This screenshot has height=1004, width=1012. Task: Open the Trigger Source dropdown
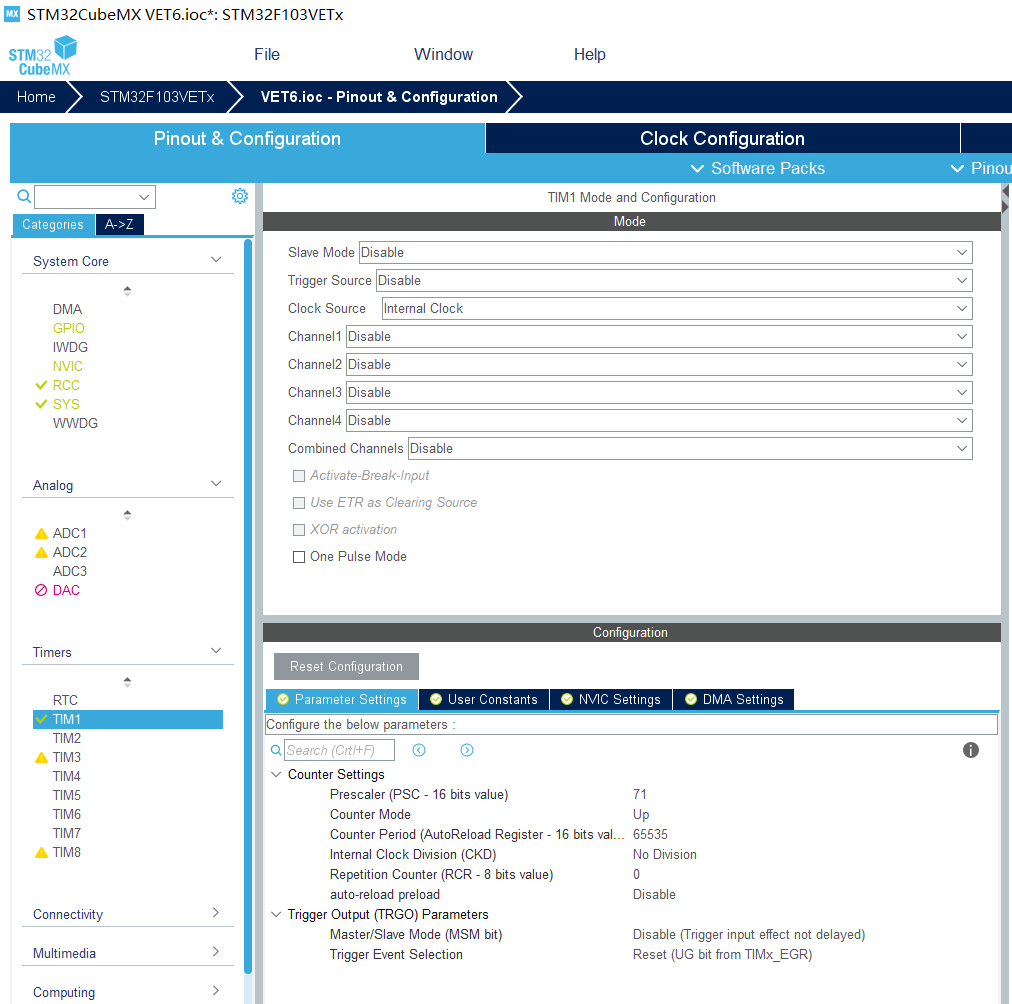click(674, 281)
